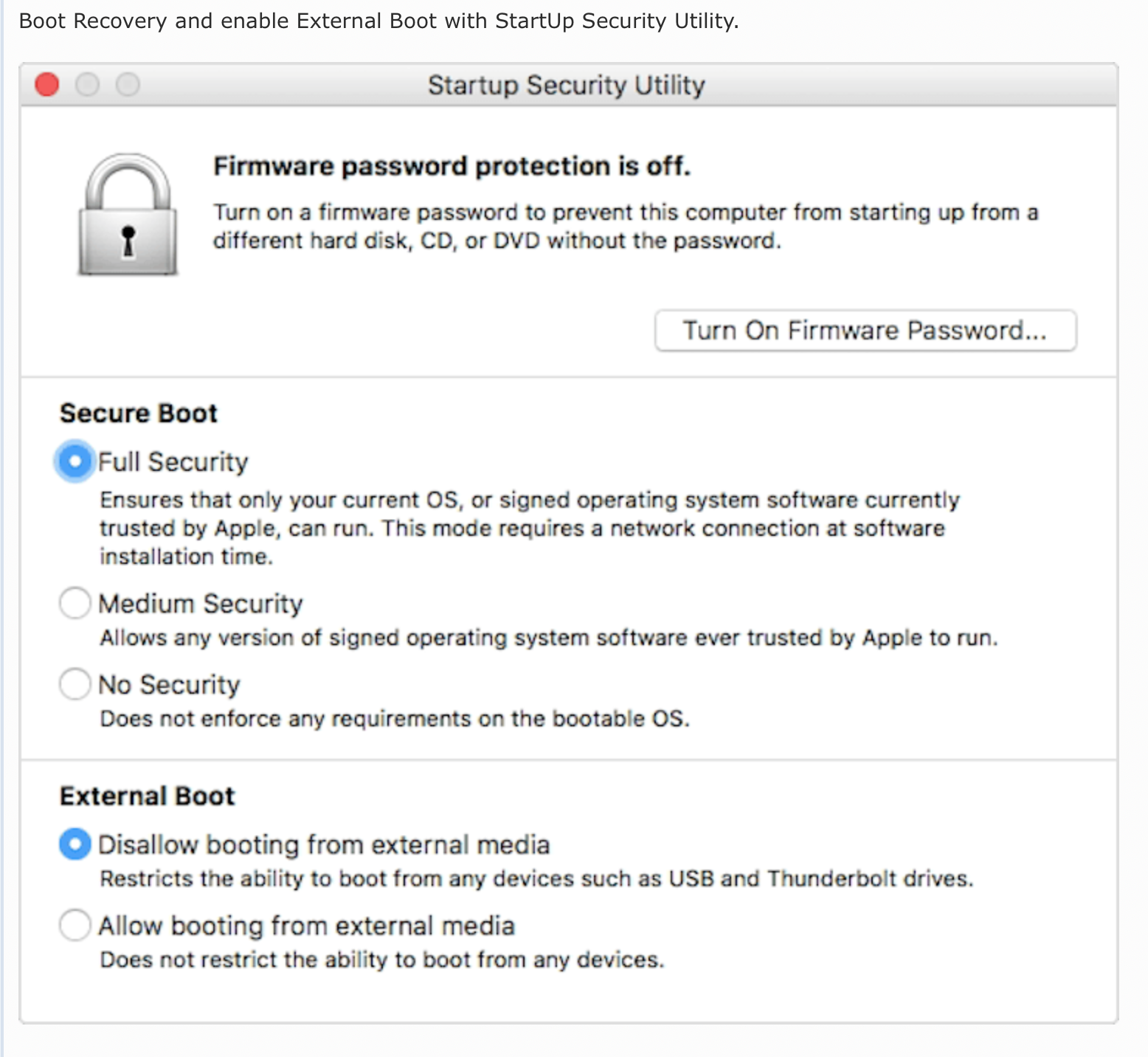Click the firmware password protection off heading
Viewport: 1148px width, 1057px height.
[452, 166]
